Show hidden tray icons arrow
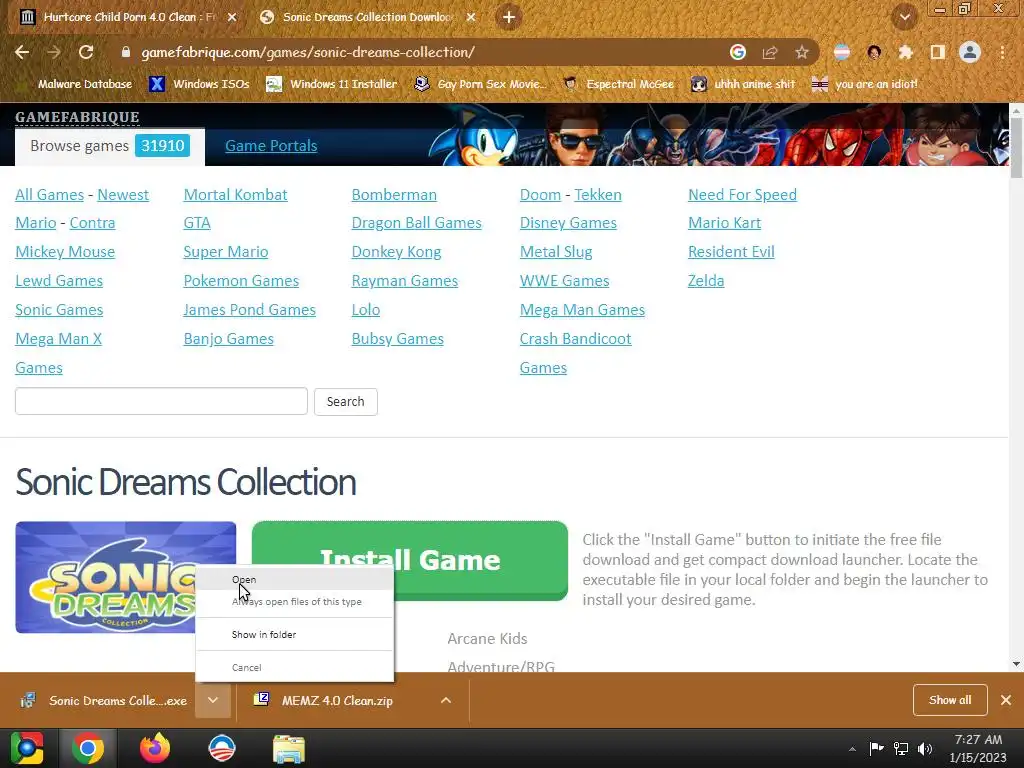The height and width of the screenshot is (768, 1024). (852, 749)
